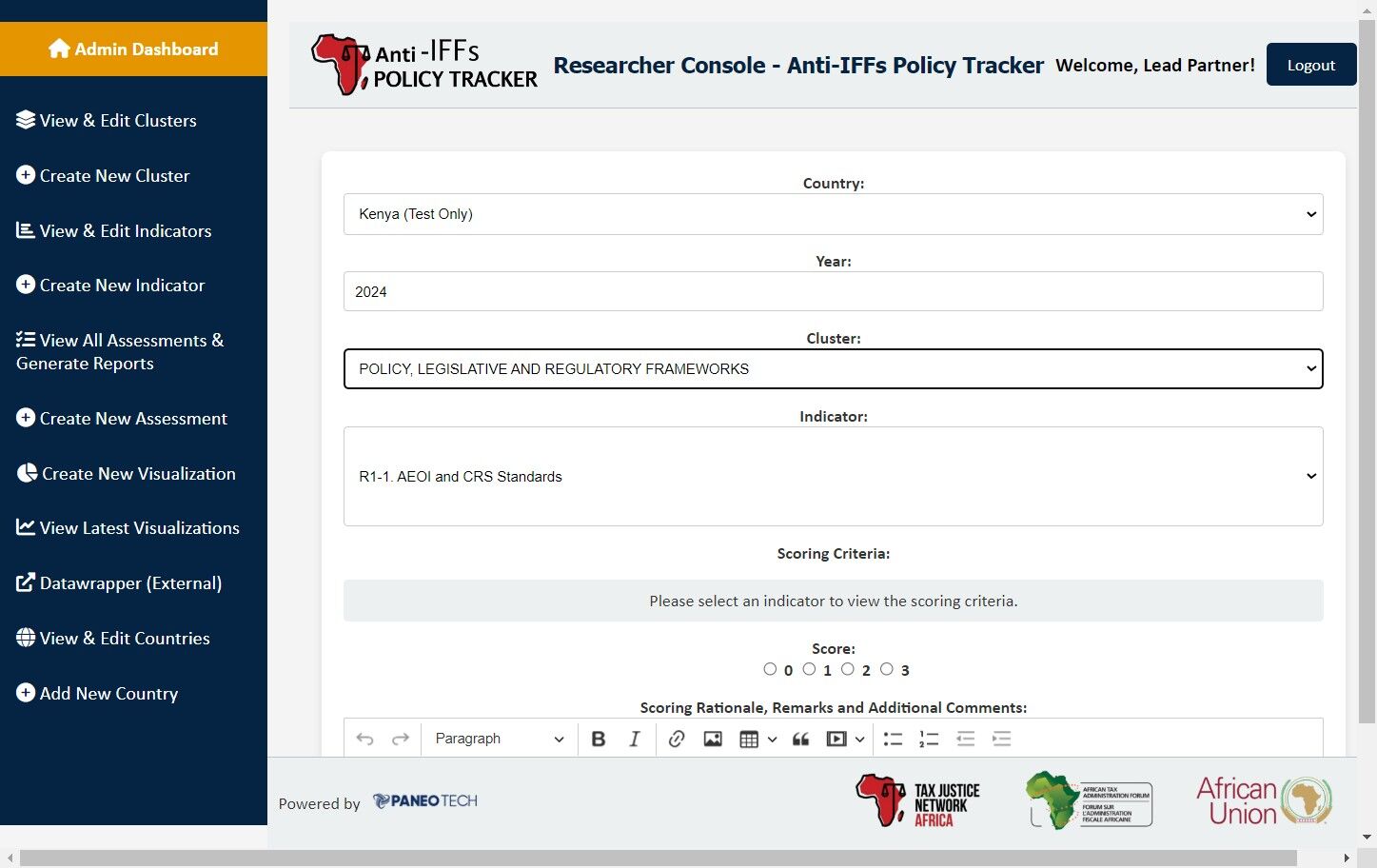Create a bulleted list

[x=893, y=739]
